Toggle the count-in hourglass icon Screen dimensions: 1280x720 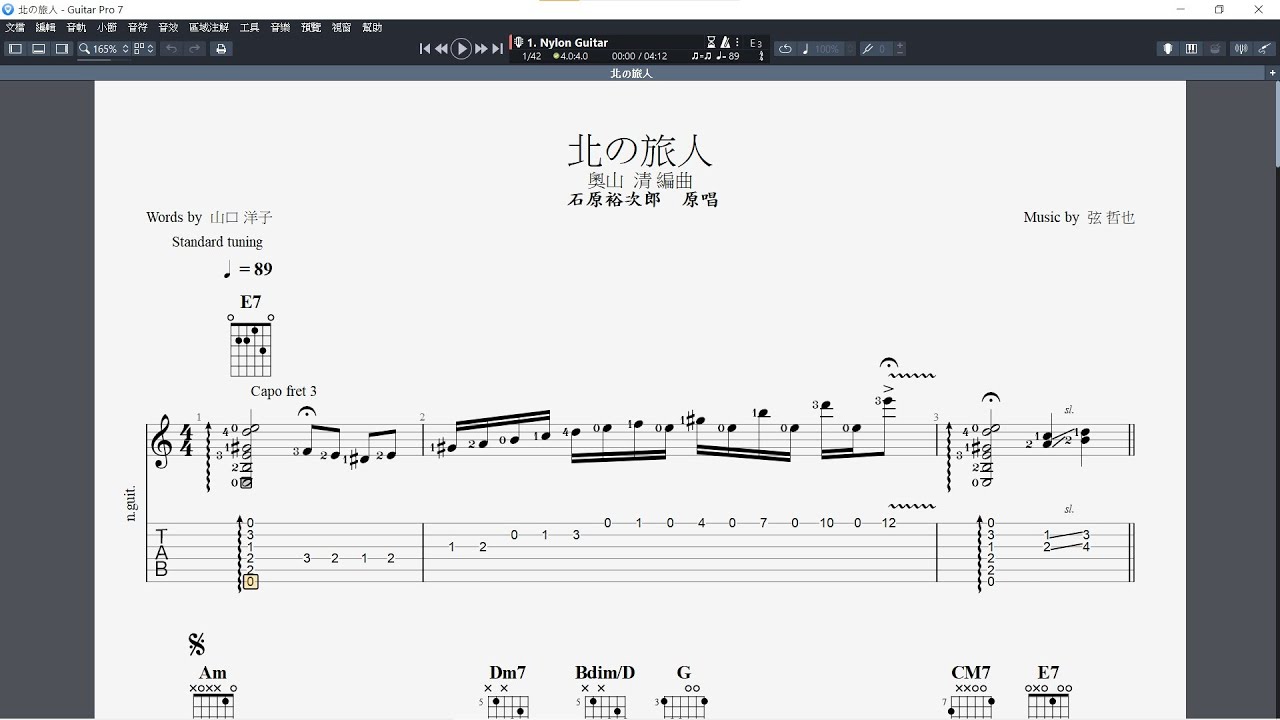pyautogui.click(x=712, y=43)
